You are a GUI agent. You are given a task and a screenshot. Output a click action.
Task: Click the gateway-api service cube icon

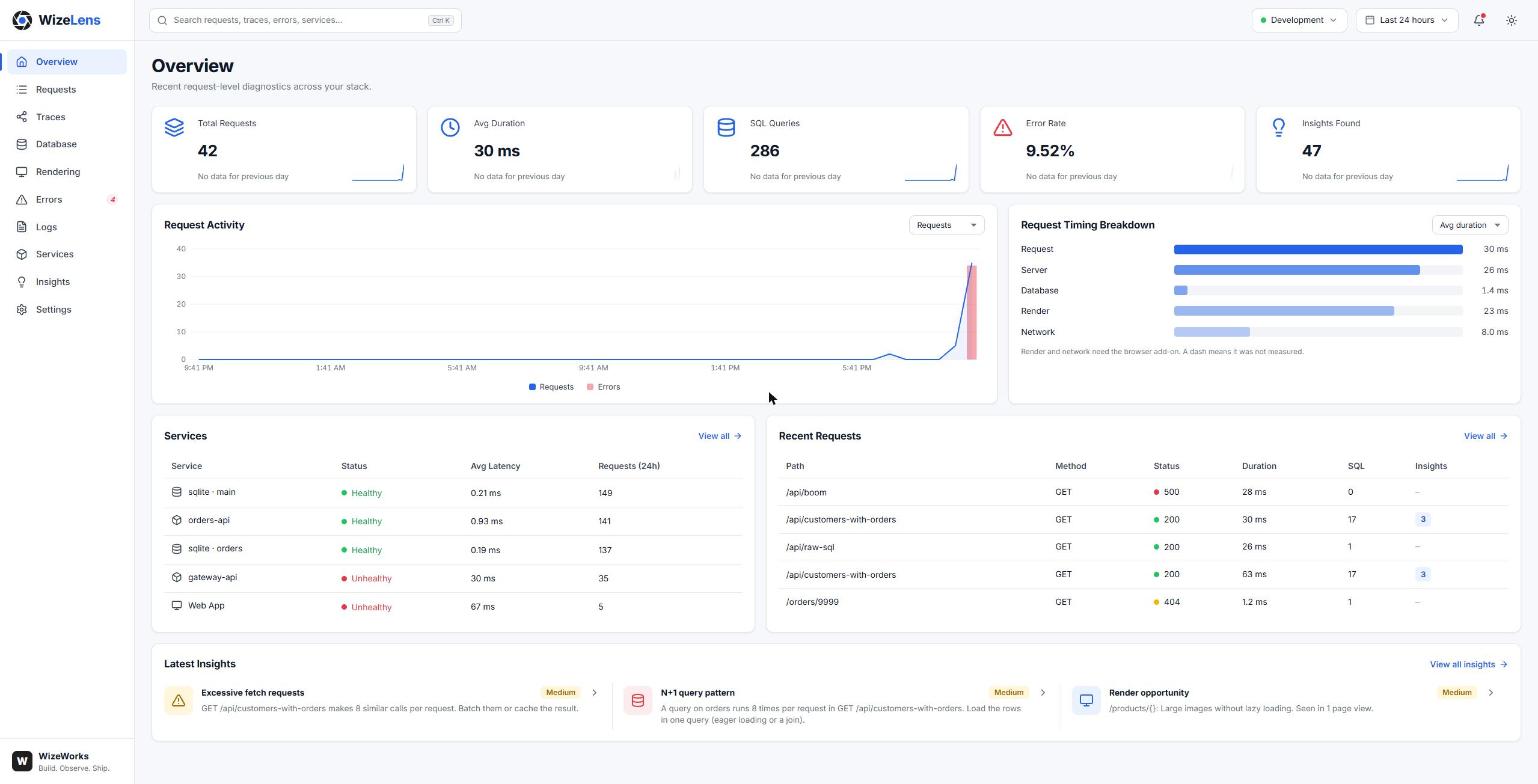click(177, 577)
